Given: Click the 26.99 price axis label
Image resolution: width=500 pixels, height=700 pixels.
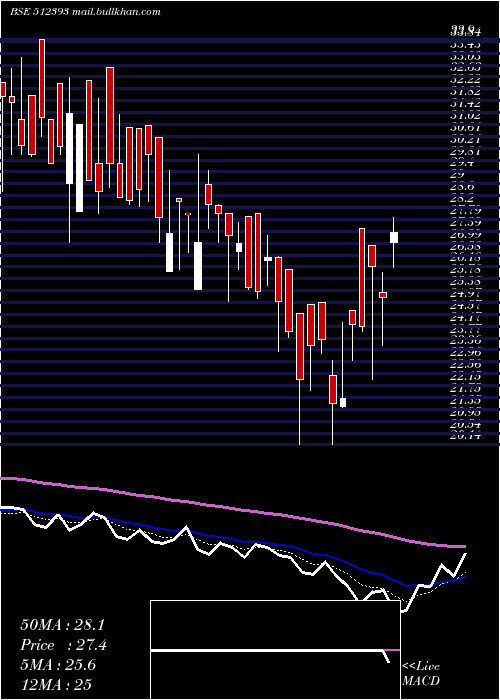Looking at the screenshot, I should pyautogui.click(x=465, y=234).
